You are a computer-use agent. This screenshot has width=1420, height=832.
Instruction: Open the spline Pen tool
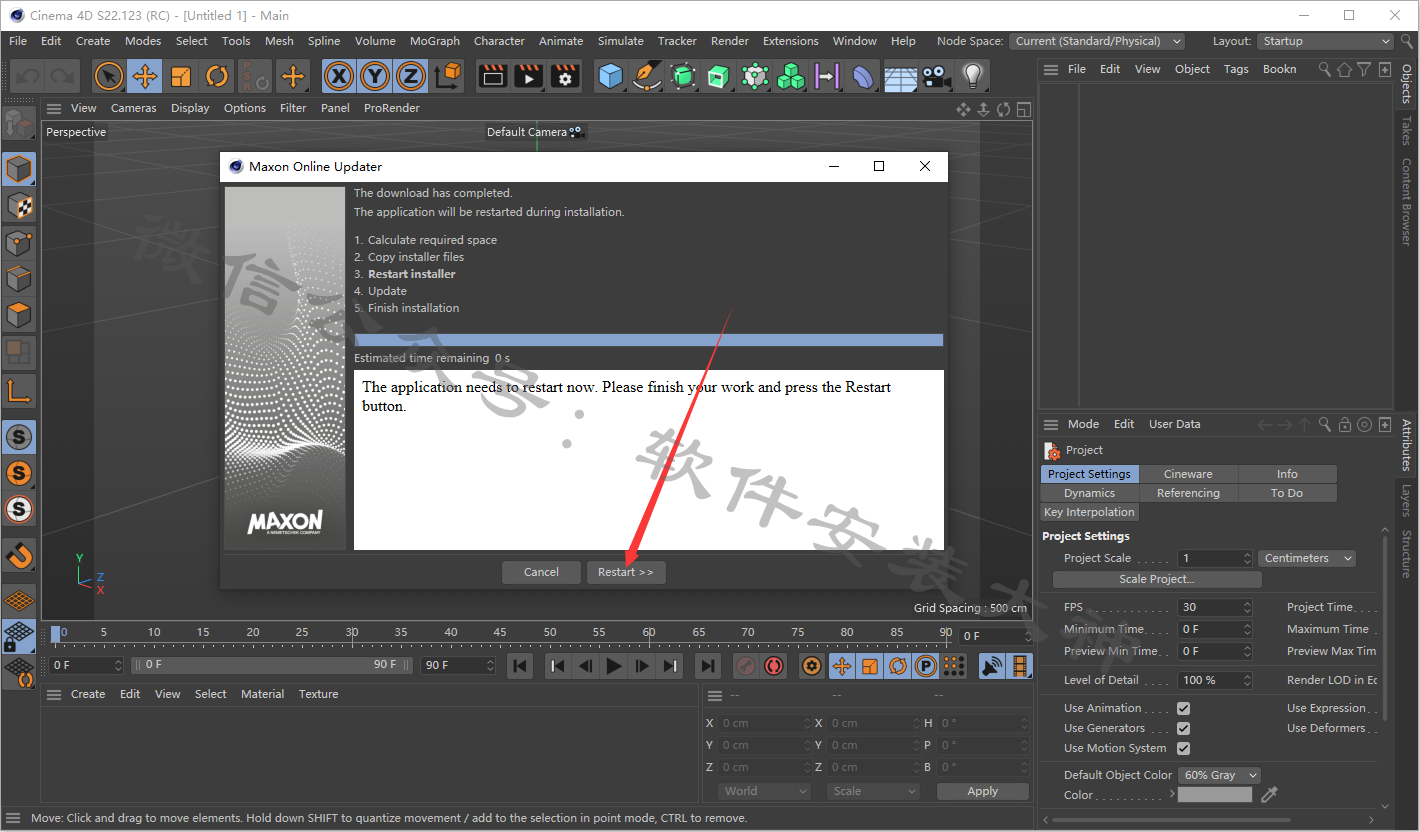(647, 76)
